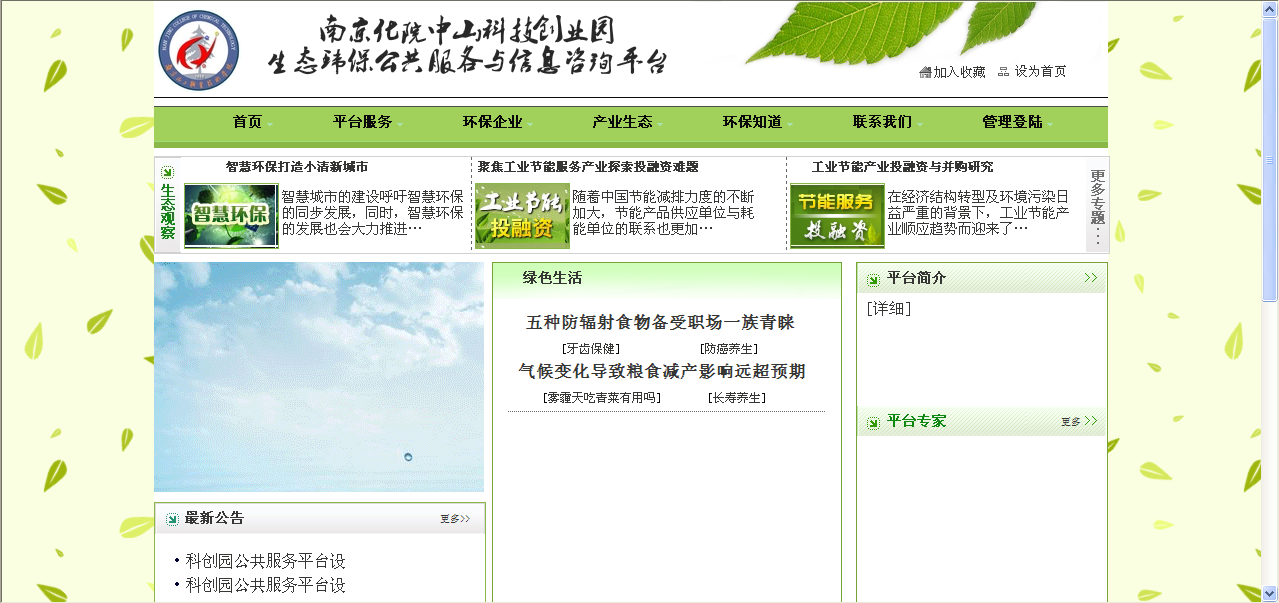
Task: Open the 更多专题 vertical side link
Action: [x=1097, y=205]
